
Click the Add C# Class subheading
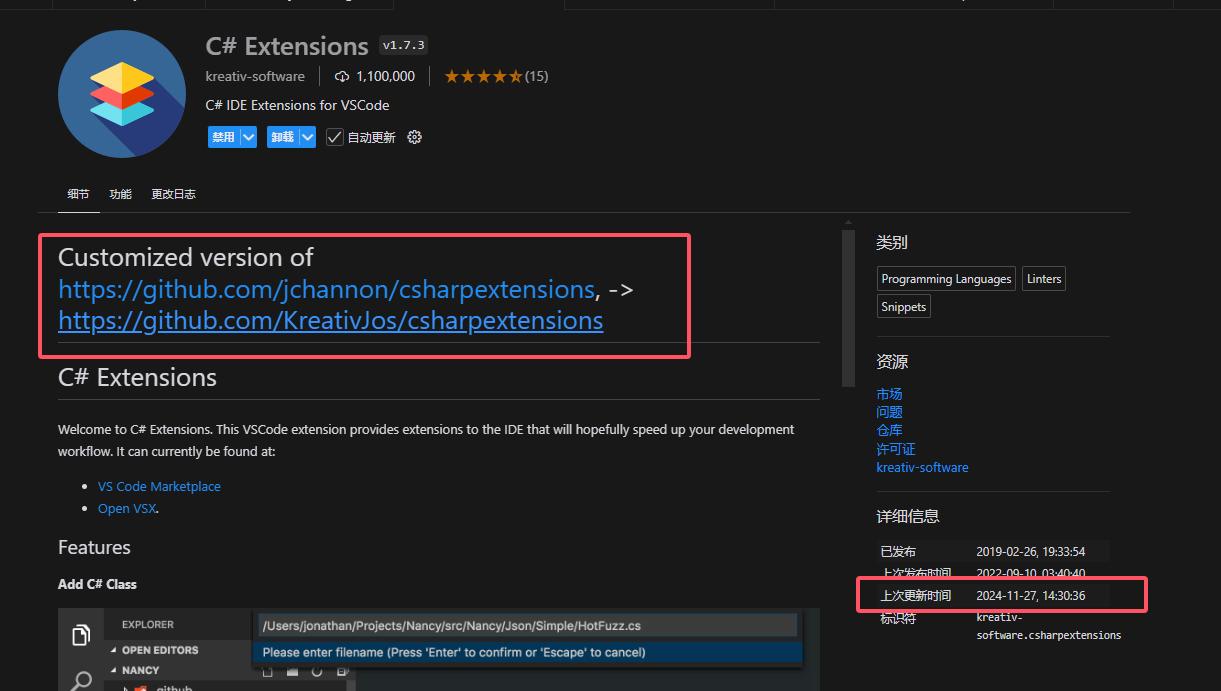click(x=97, y=584)
